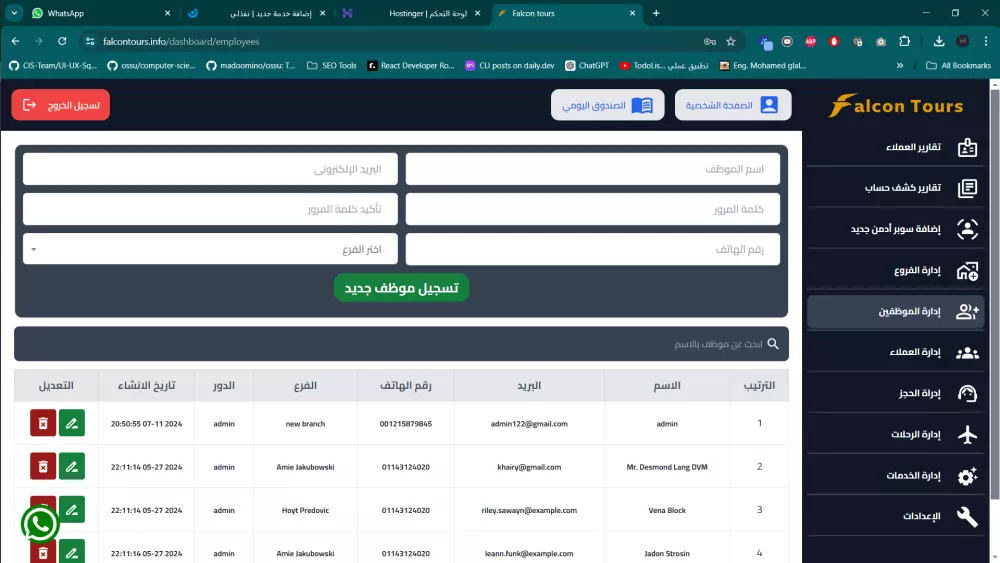The width and height of the screenshot is (1000, 563).
Task: Open the tab search dropdown arrow
Action: (14, 13)
